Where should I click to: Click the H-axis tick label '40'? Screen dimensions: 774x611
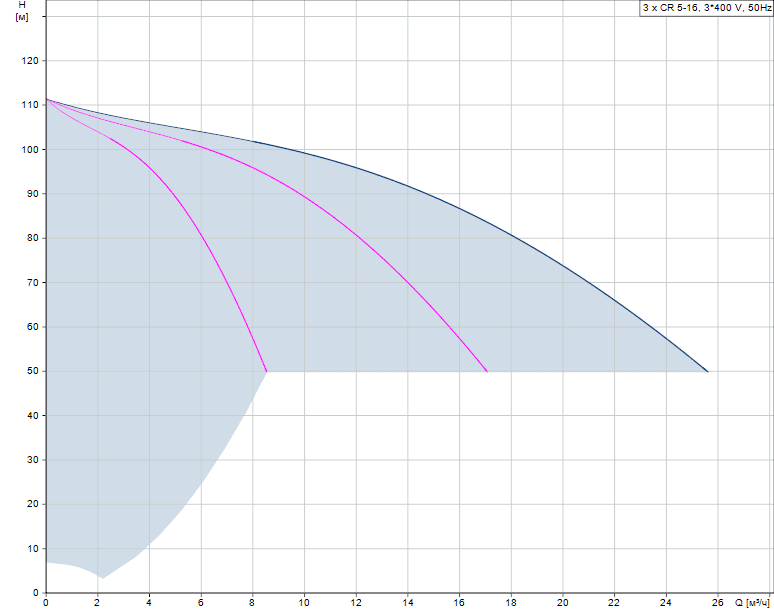[x=33, y=416]
